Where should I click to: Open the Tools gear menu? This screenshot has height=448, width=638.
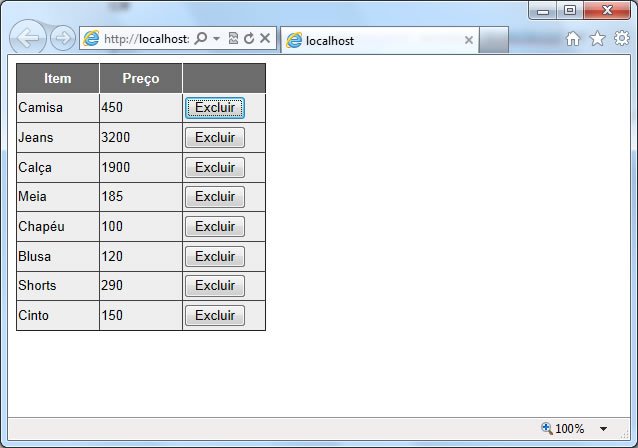click(x=622, y=38)
